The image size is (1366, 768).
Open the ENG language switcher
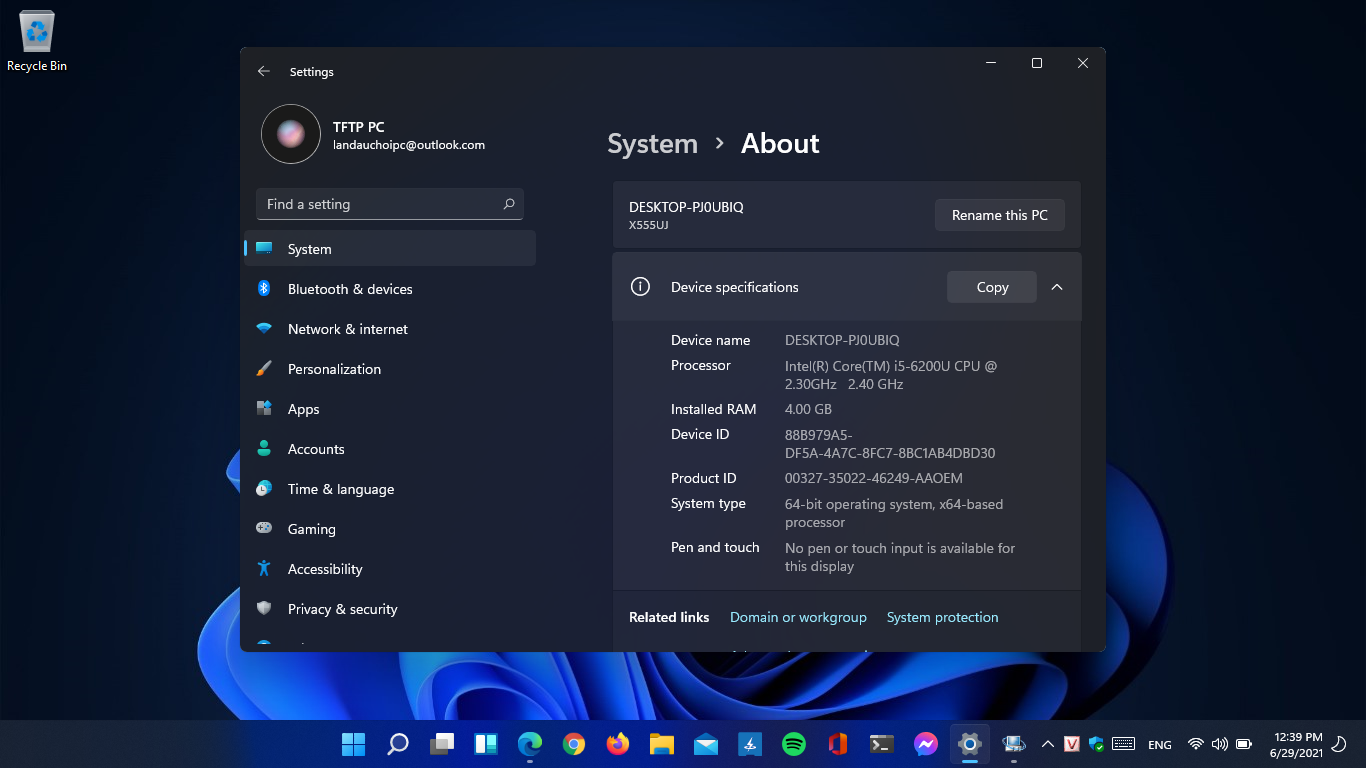(x=1160, y=745)
